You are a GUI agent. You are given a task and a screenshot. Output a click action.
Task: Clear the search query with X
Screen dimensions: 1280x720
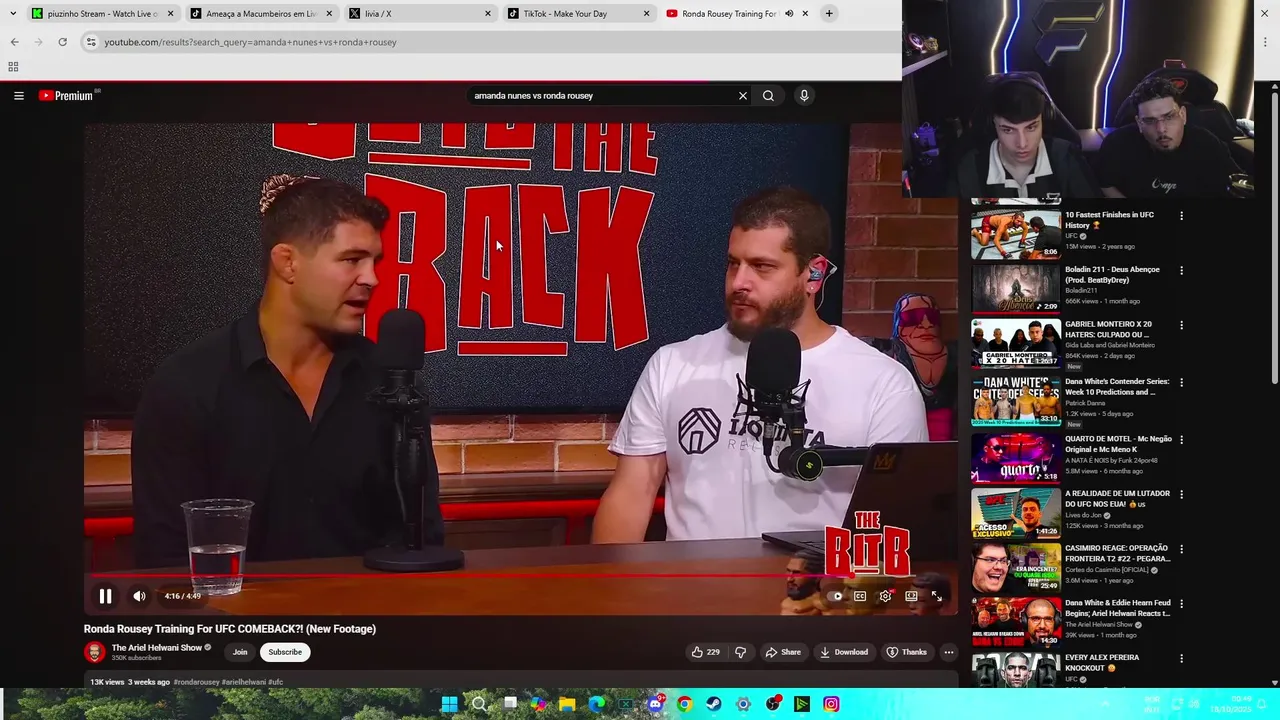(x=743, y=96)
